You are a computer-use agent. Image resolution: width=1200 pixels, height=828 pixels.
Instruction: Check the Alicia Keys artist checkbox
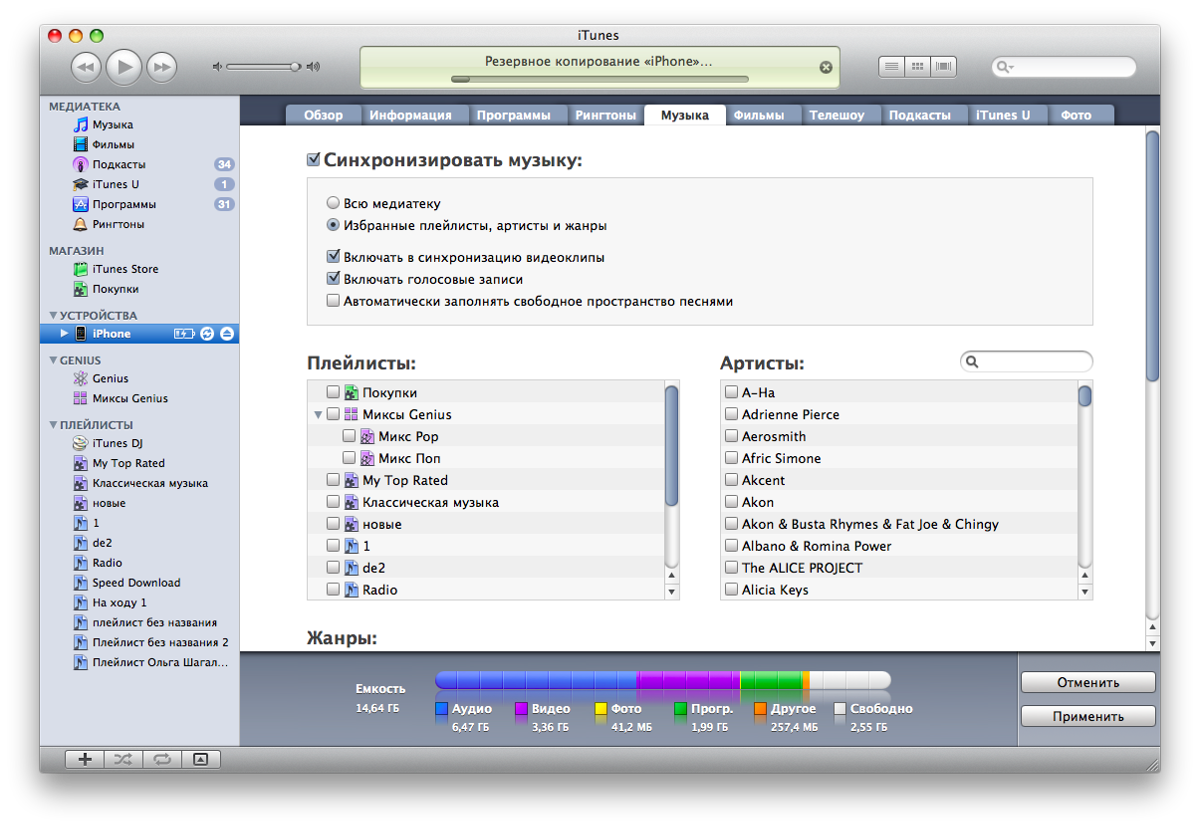tap(732, 590)
